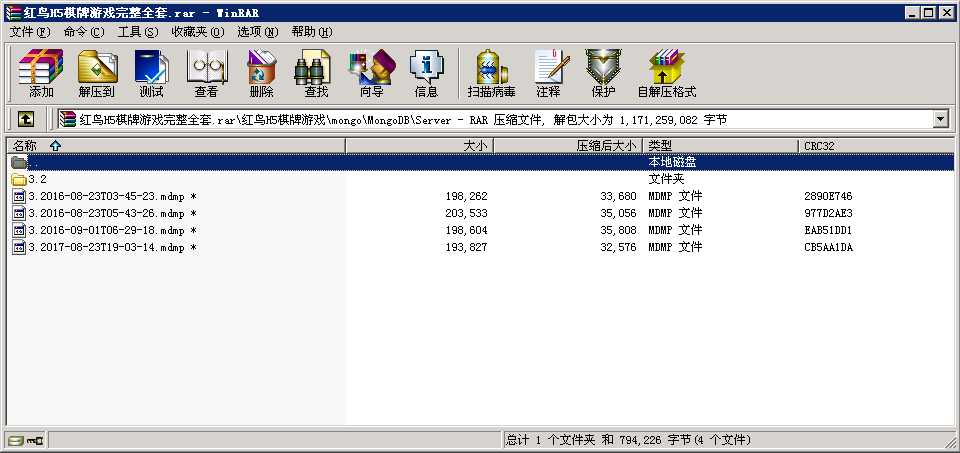This screenshot has height=453, width=960.
Task: Open the 查看 (View) tool
Action: (x=206, y=73)
